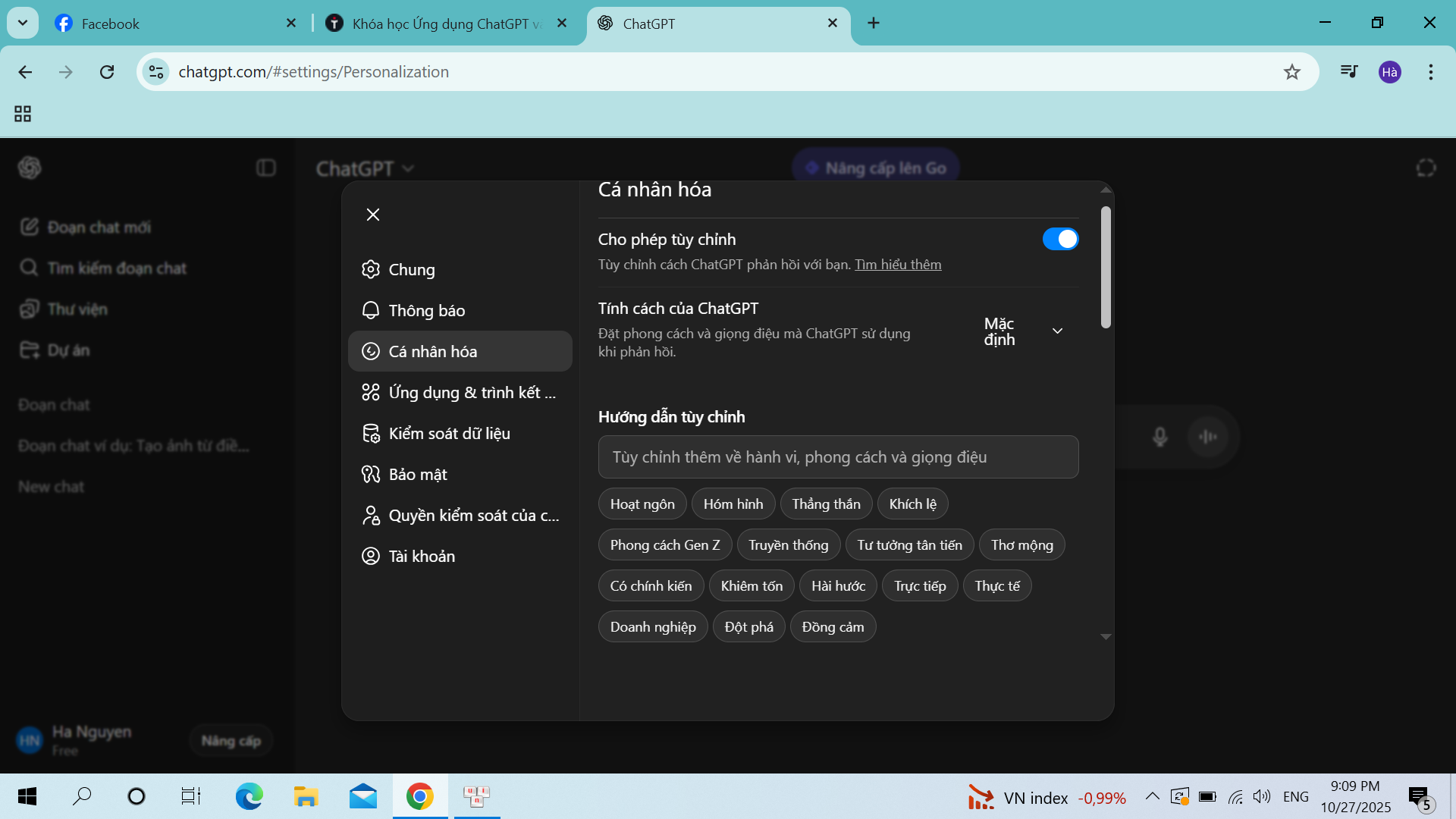Screen dimensions: 1456x819
Task: Open the Chung general settings gear
Action: [411, 270]
